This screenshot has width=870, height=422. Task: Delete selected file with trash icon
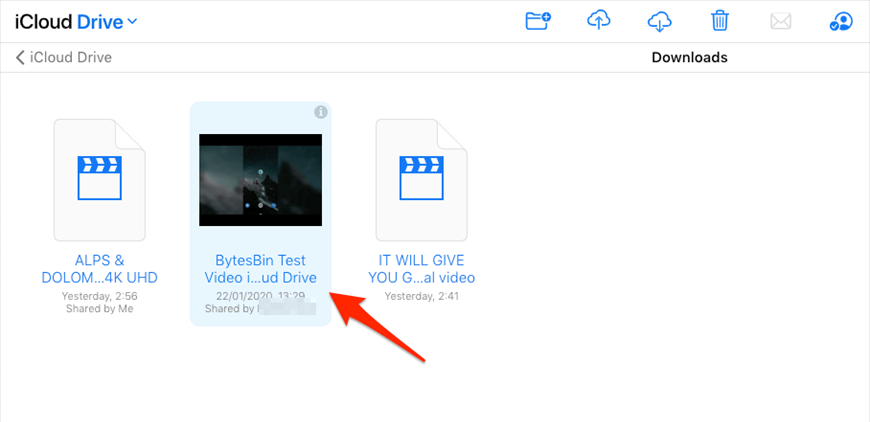coord(719,21)
